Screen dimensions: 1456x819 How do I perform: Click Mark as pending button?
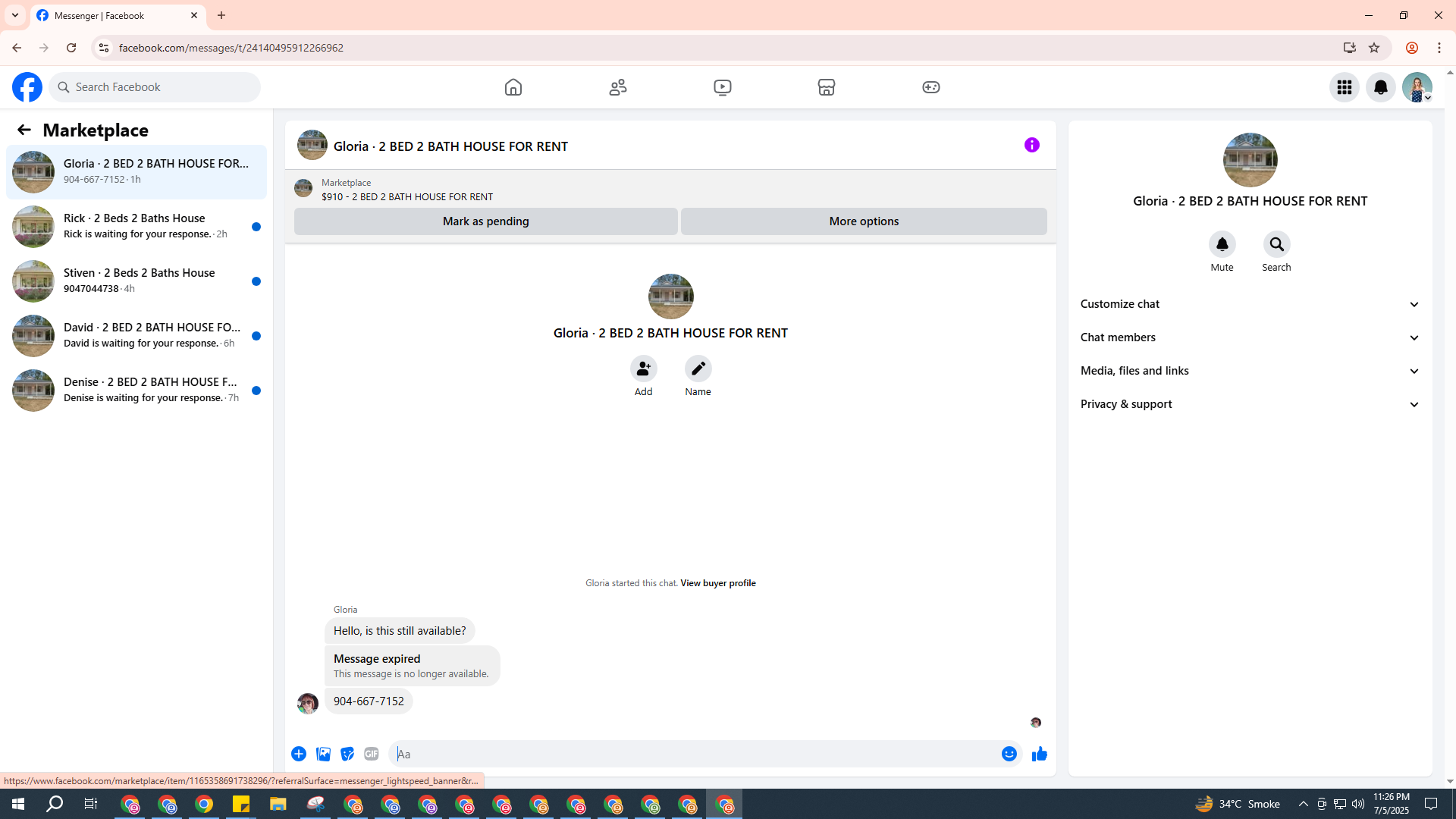485,221
